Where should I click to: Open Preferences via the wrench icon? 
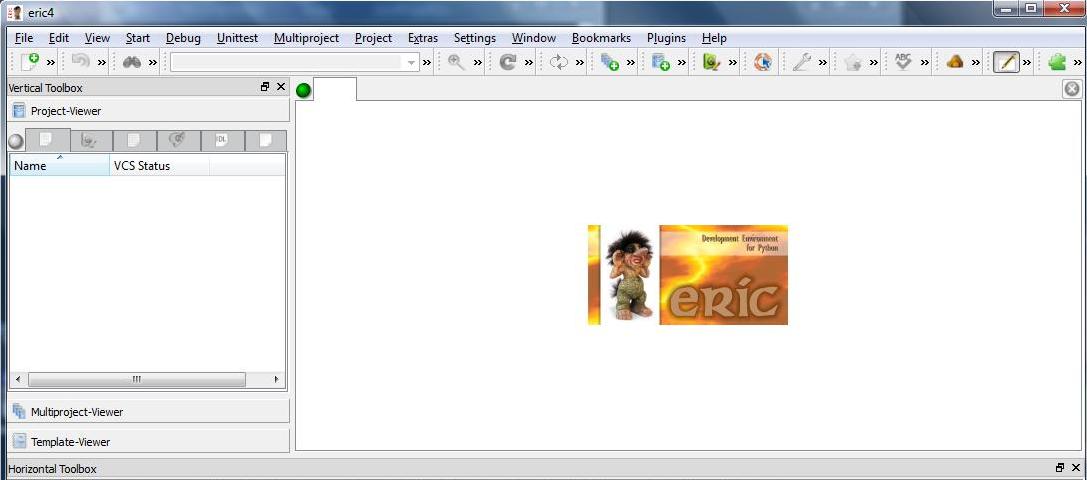[x=802, y=62]
